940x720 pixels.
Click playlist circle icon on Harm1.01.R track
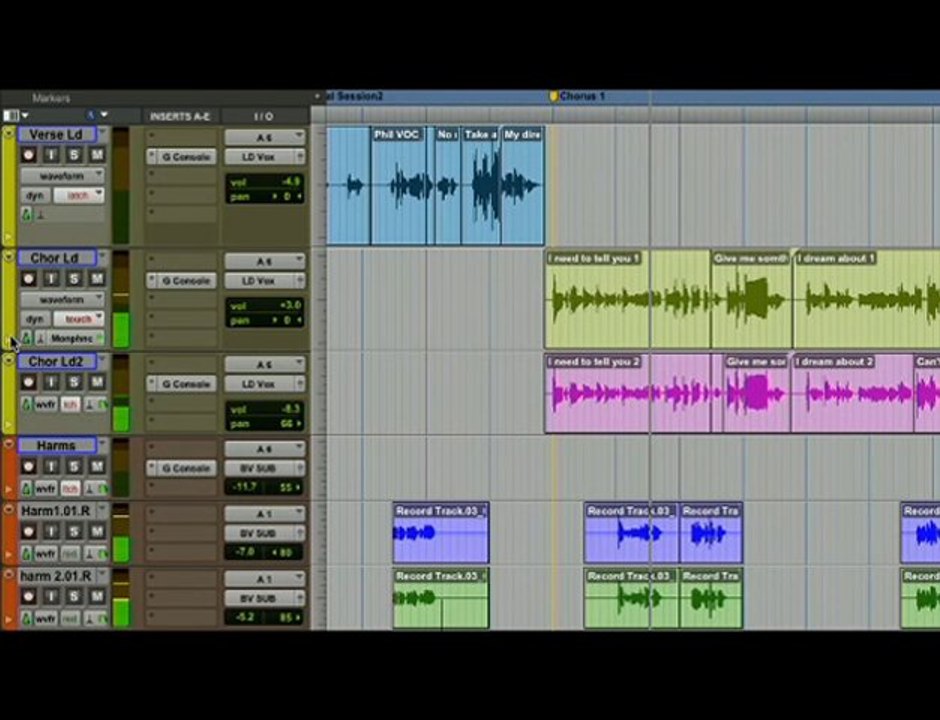[x=8, y=510]
